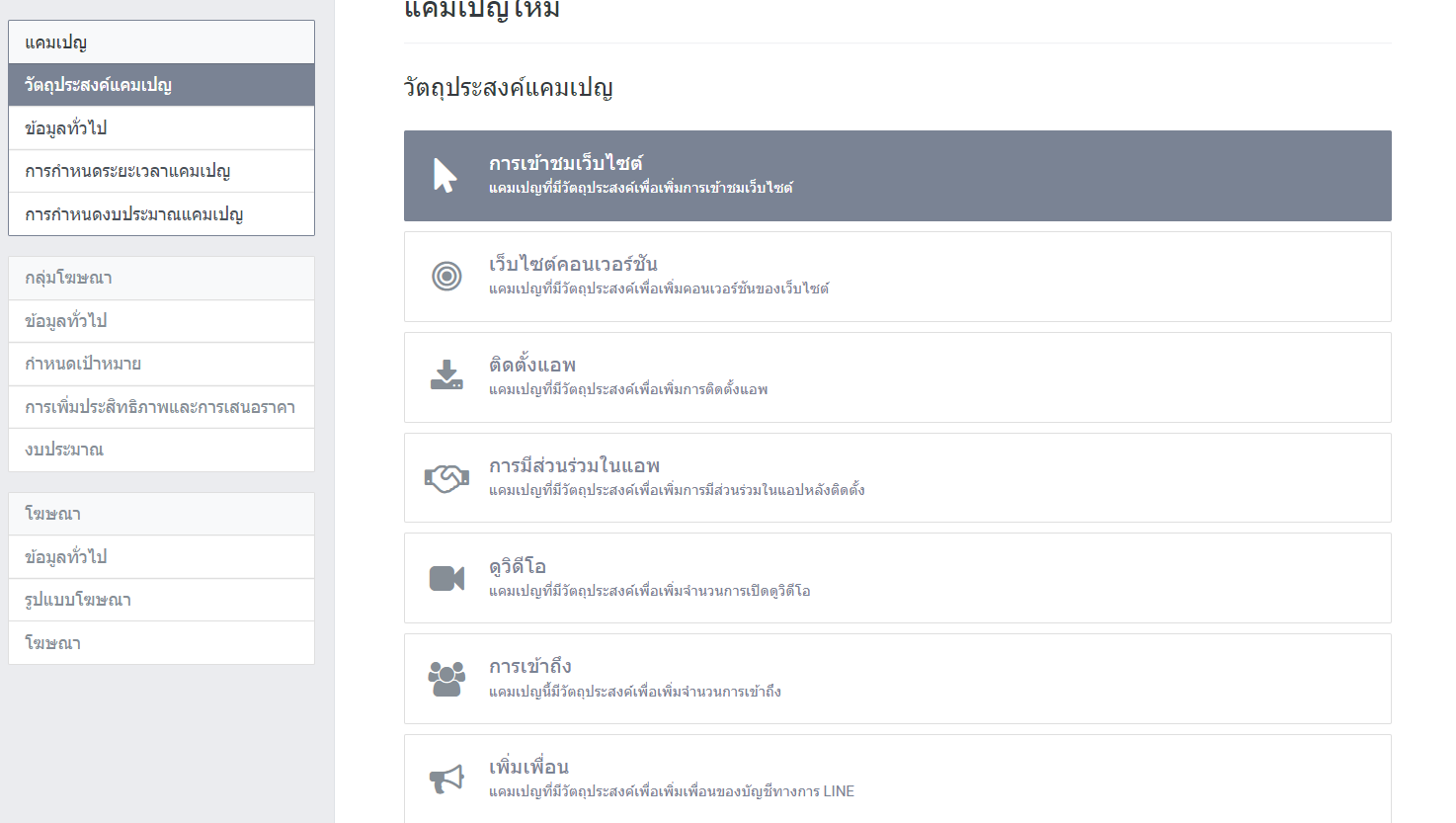
Task: Click the target icon for website conversions
Action: click(x=446, y=277)
